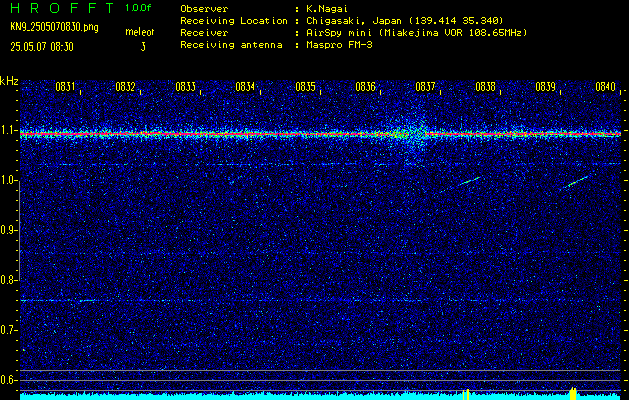Viewport: 629px width, 400px height.
Task: Click the 0834 time tick label
Action: pyautogui.click(x=245, y=87)
